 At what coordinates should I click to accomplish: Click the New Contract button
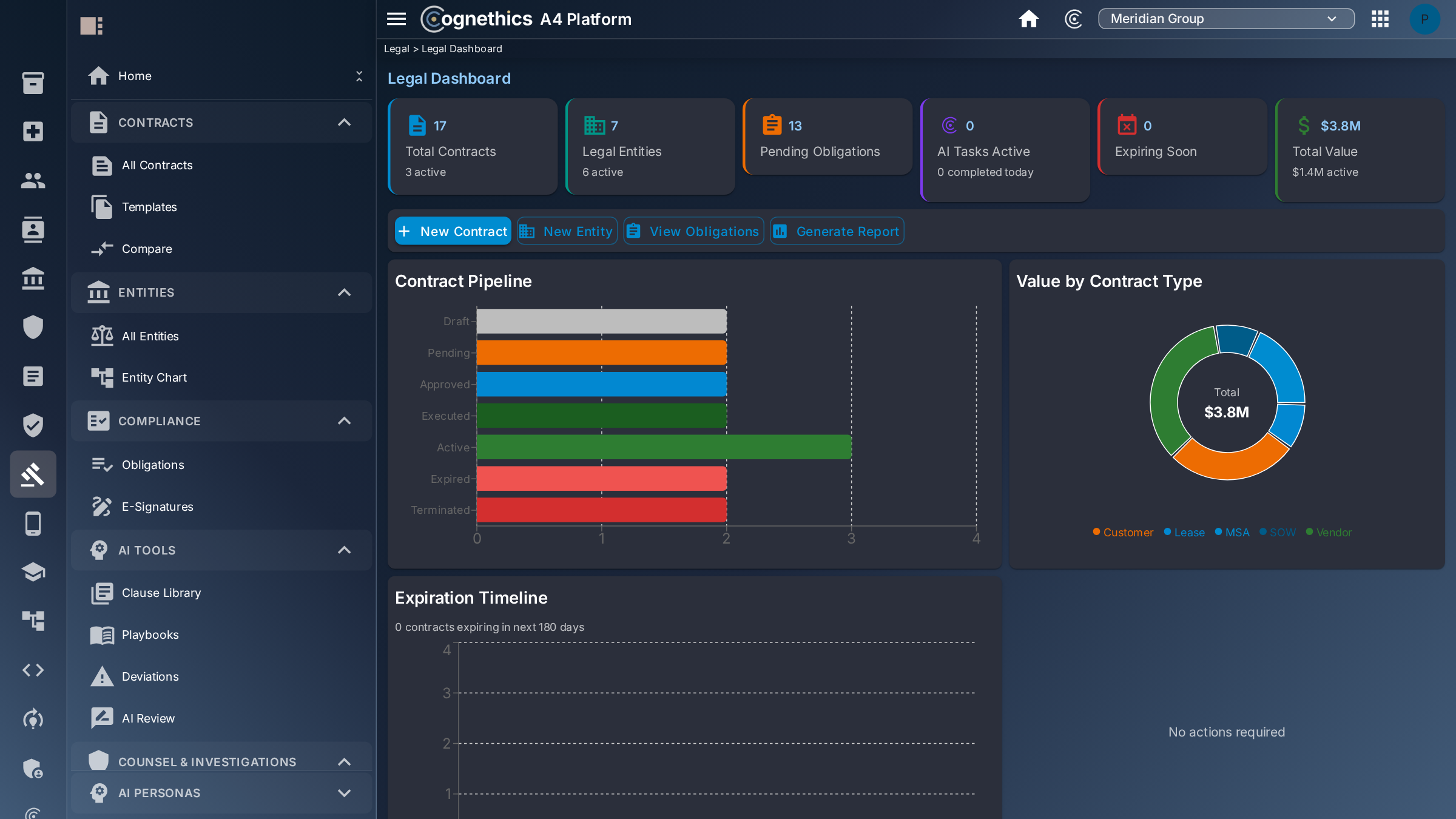pos(453,231)
